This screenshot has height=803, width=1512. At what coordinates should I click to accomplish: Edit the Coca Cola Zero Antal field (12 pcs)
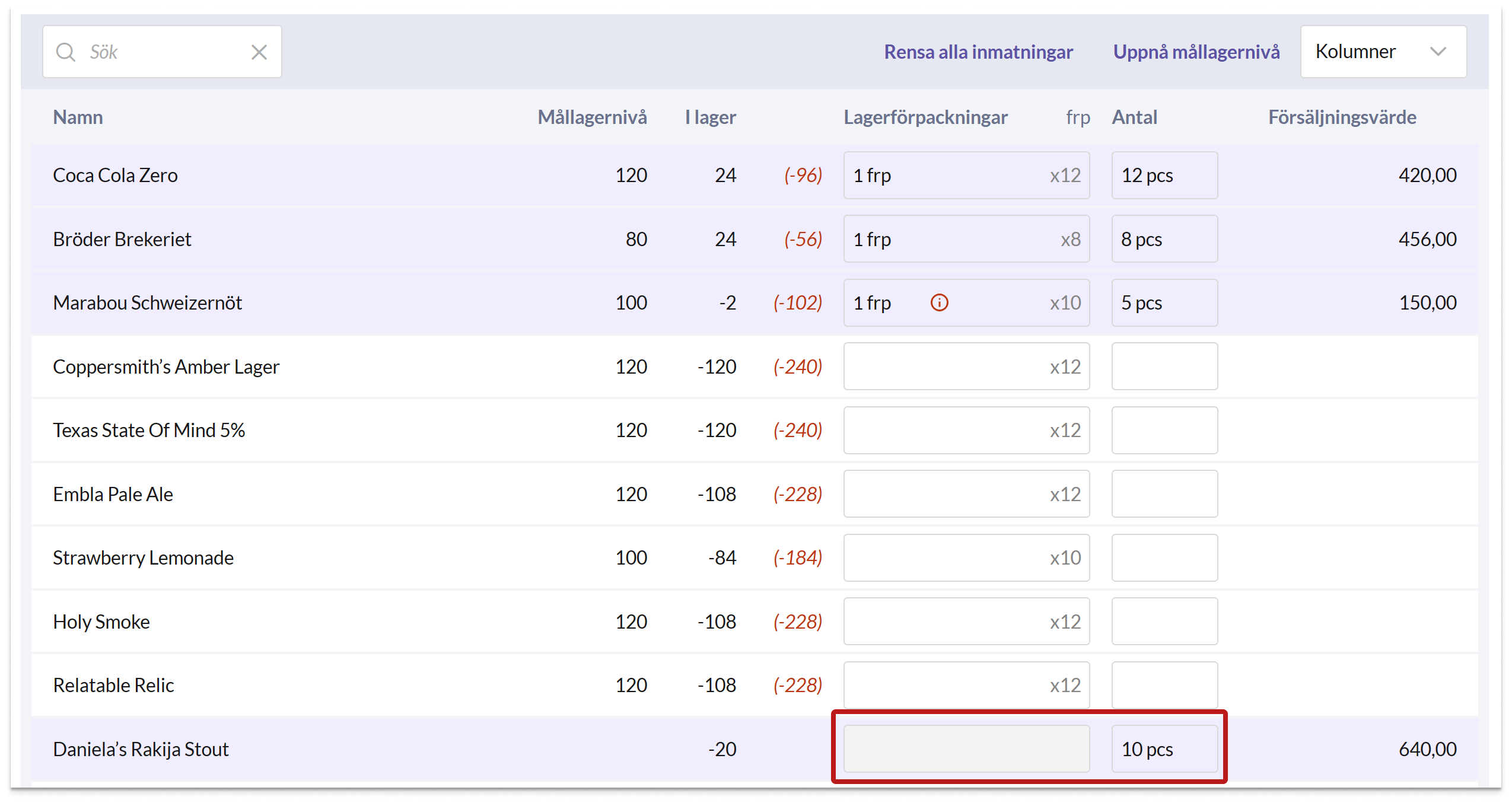click(x=1164, y=176)
